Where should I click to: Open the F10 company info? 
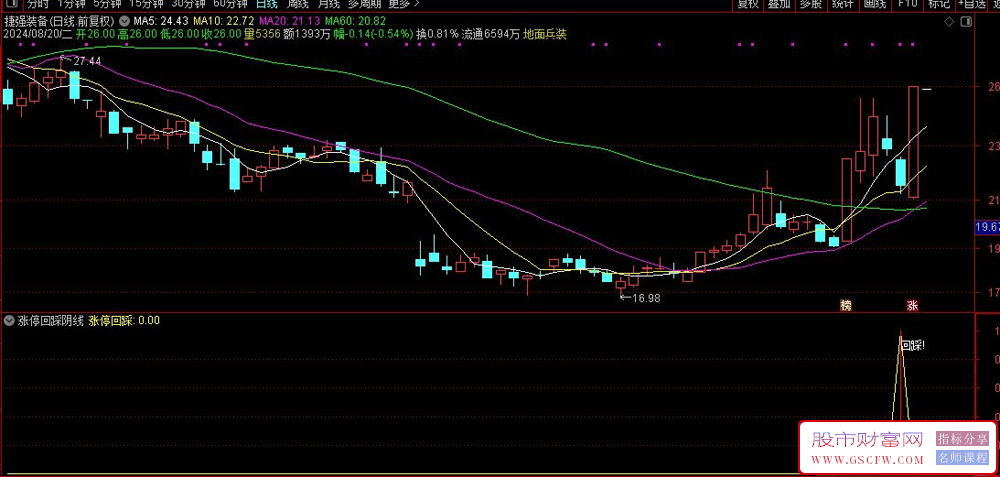907,3
